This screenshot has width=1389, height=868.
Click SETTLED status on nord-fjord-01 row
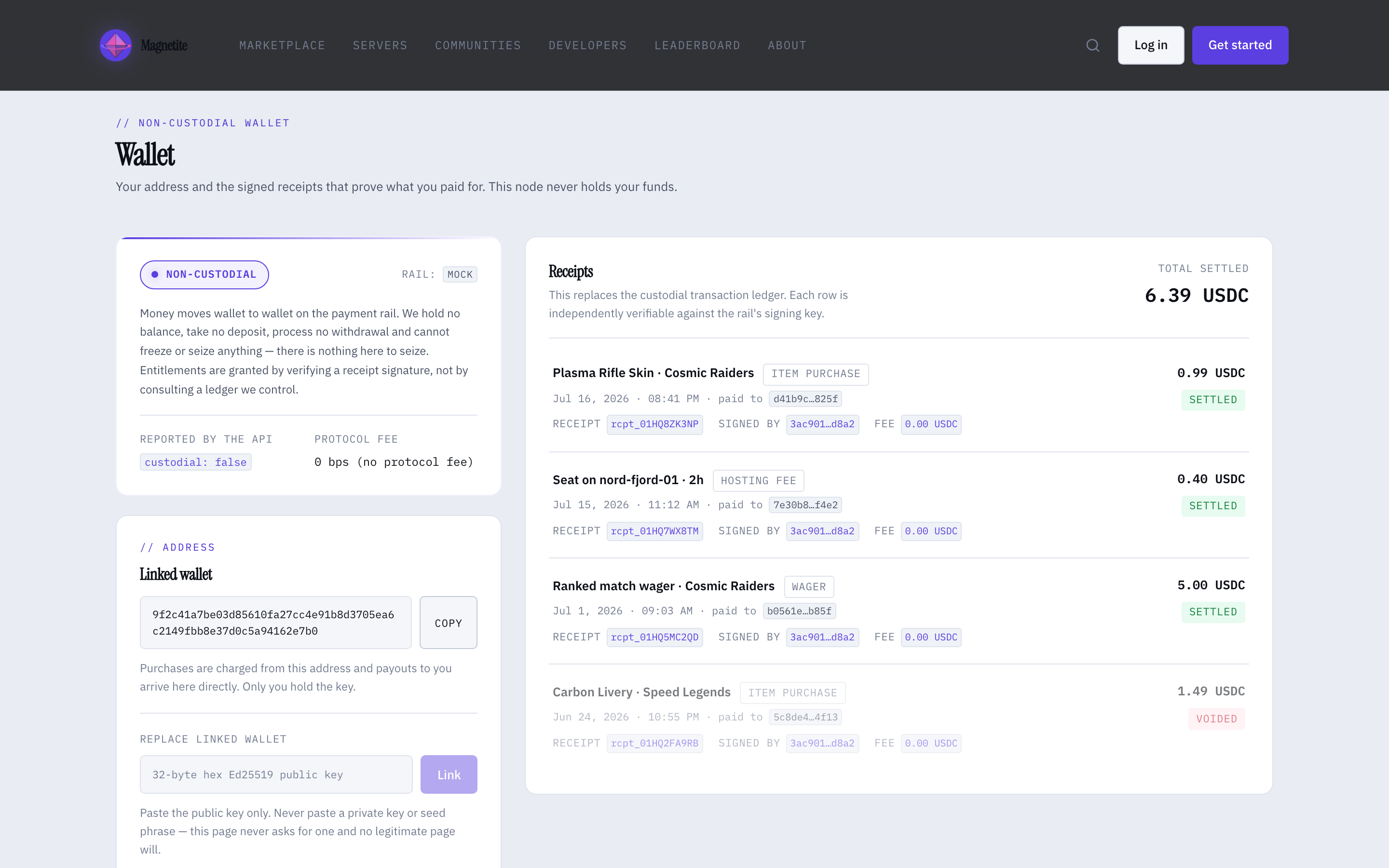(x=1213, y=506)
